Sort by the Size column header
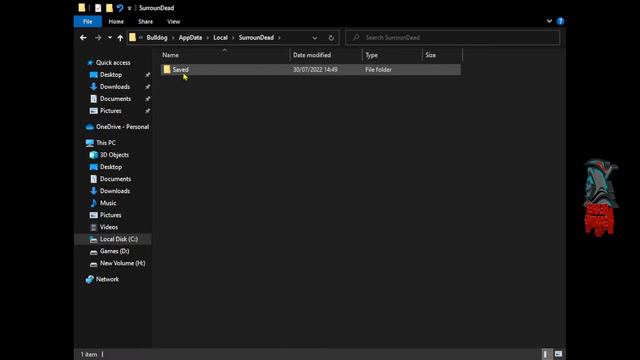 (x=431, y=55)
